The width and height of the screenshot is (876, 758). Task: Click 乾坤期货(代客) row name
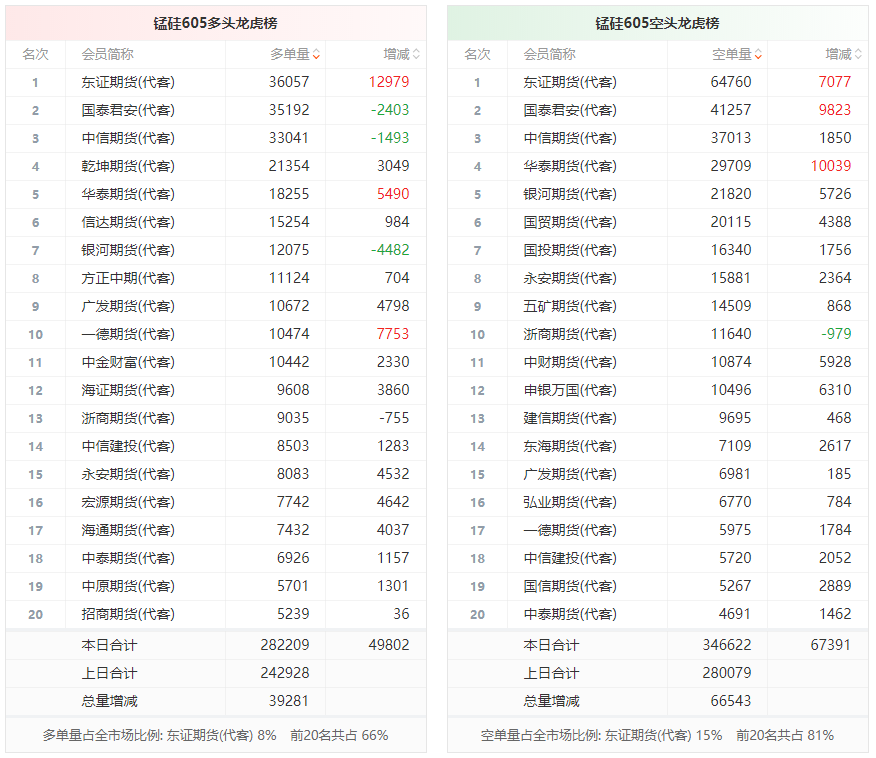128,166
